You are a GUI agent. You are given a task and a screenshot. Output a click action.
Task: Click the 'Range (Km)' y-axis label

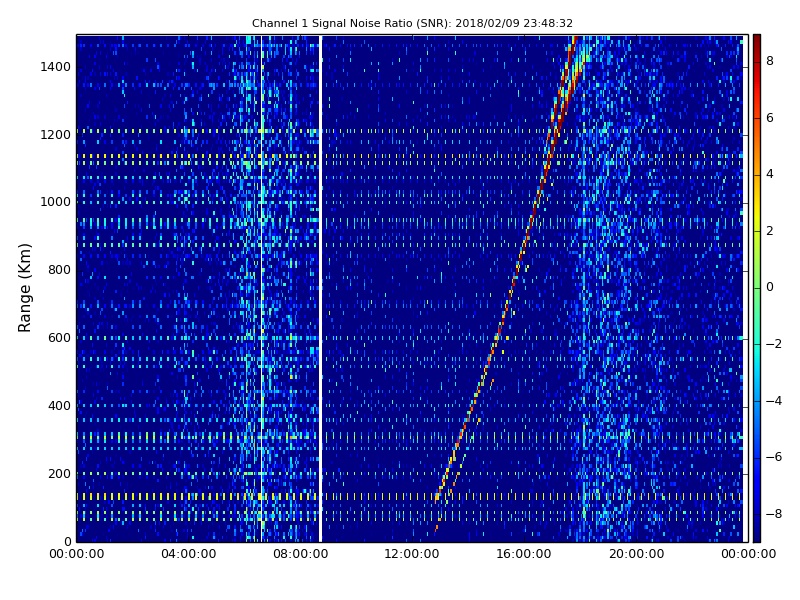point(24,288)
